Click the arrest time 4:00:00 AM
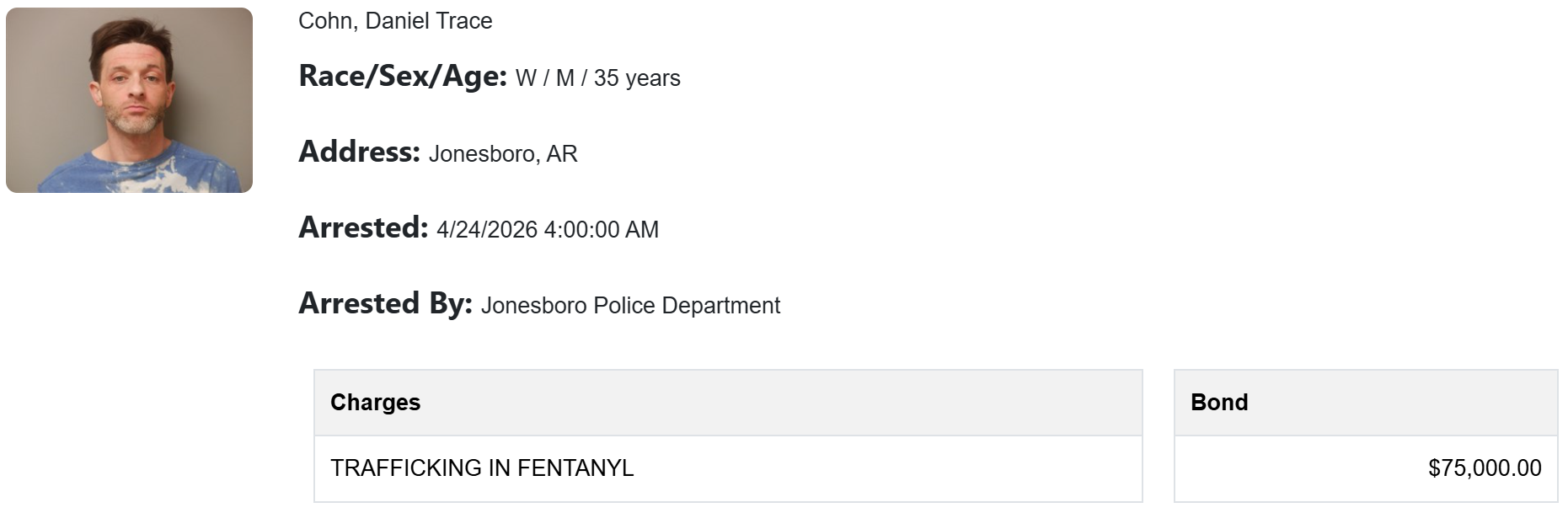1568x513 pixels. (x=602, y=230)
